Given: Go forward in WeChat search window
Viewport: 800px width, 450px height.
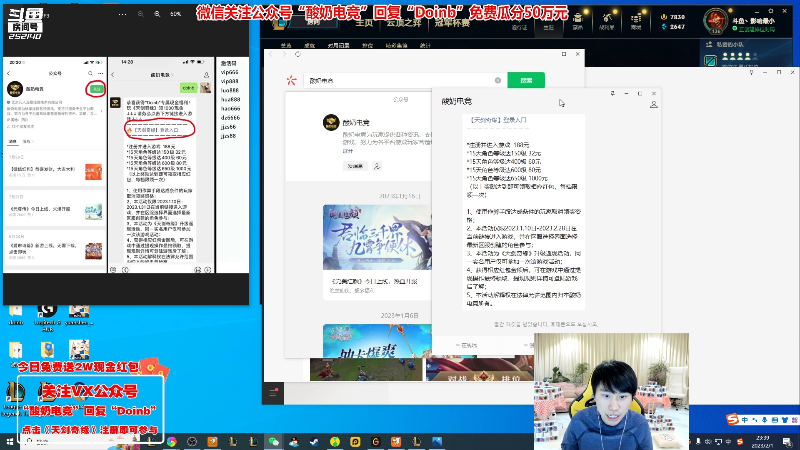Looking at the screenshot, I should [x=284, y=54].
